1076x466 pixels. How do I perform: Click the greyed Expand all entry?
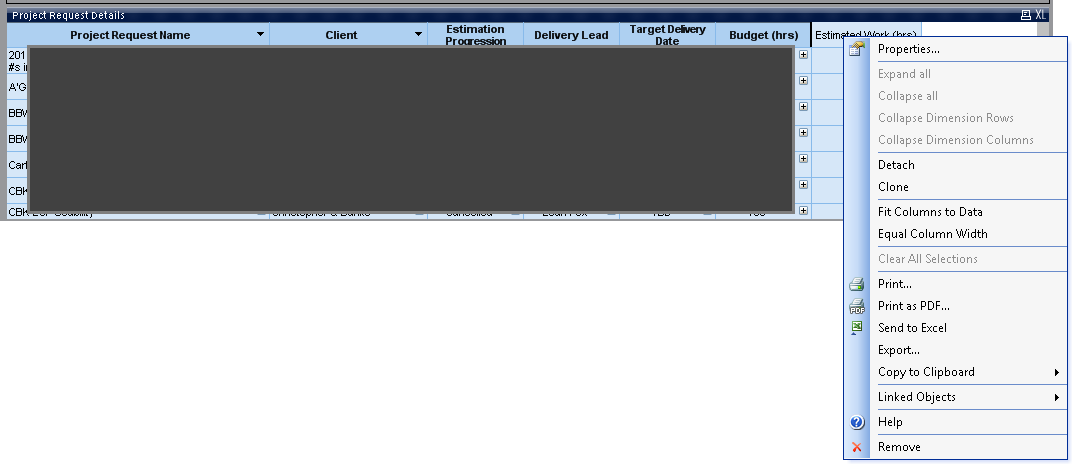[x=968, y=74]
